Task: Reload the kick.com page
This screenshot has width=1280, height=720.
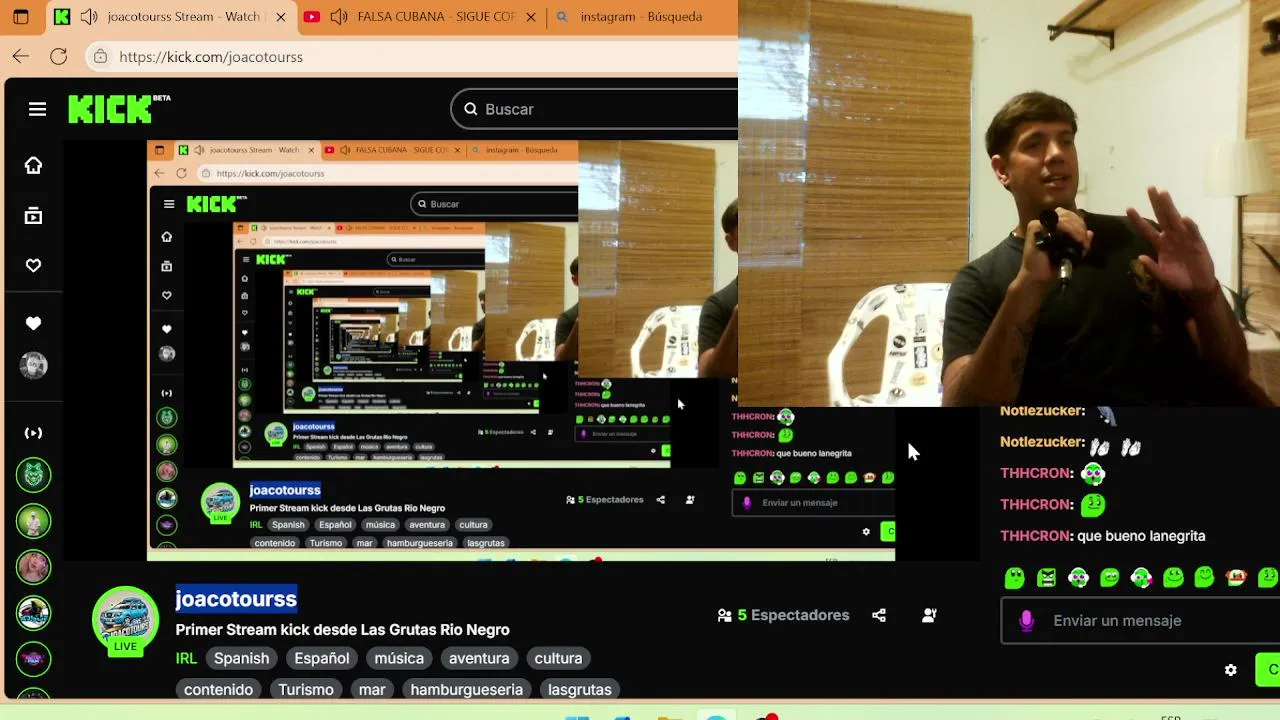Action: pyautogui.click(x=59, y=57)
